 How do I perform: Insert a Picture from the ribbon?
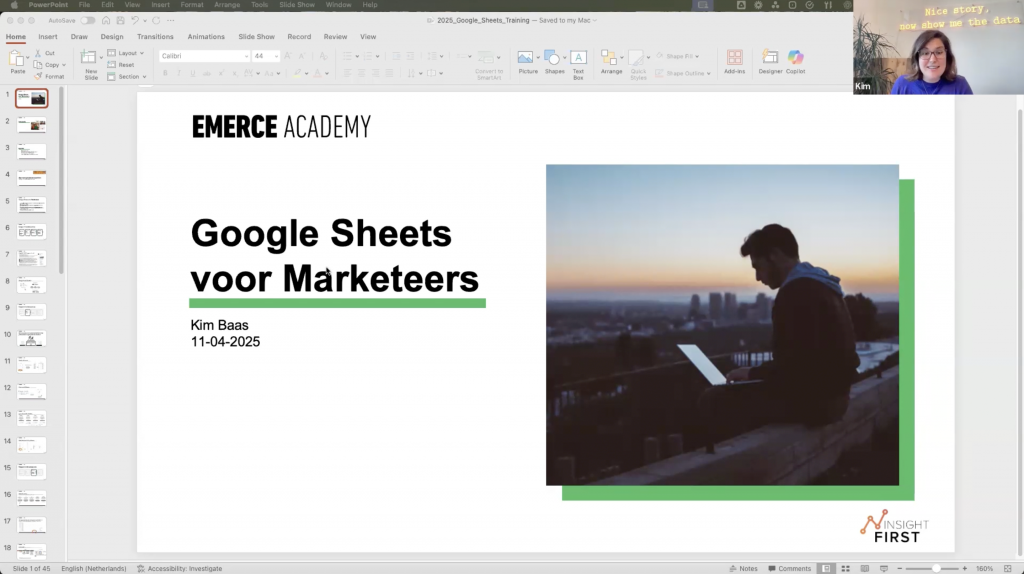528,63
